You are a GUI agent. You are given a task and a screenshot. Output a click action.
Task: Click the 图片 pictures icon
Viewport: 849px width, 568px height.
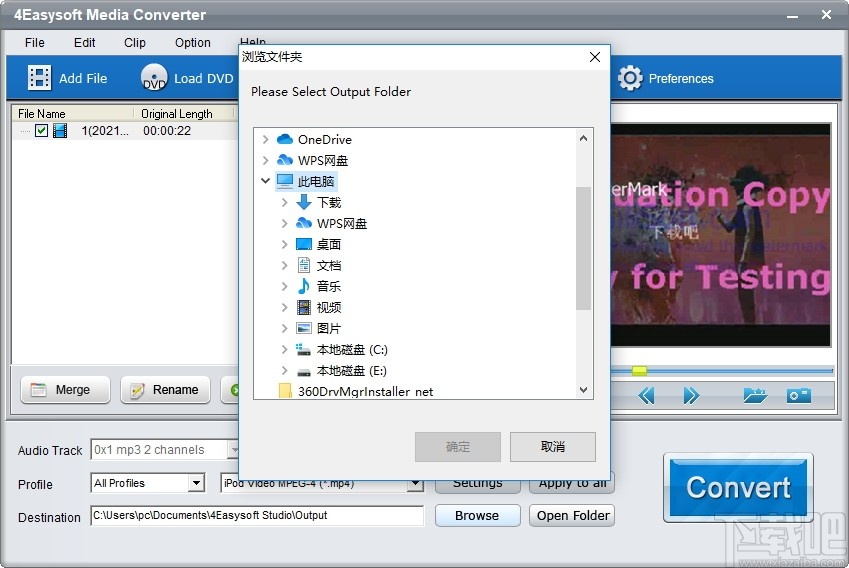[x=304, y=328]
